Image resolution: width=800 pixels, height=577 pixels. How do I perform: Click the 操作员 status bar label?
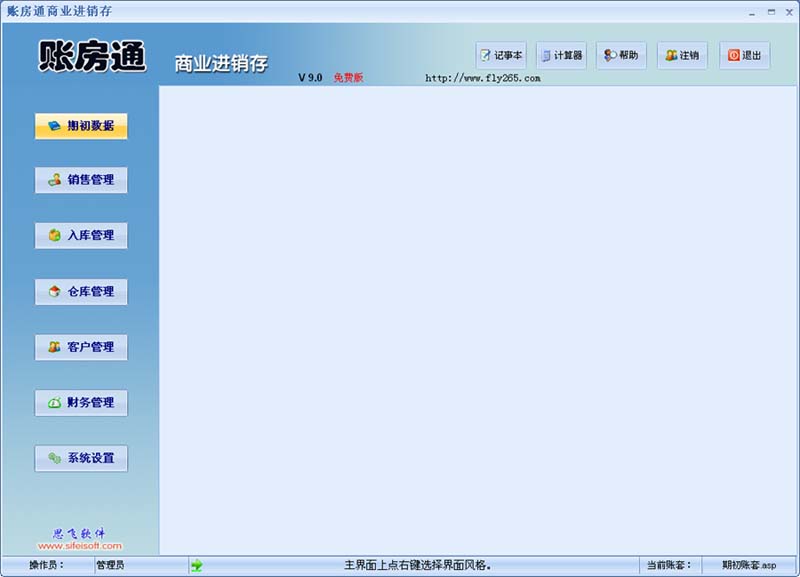(x=46, y=565)
